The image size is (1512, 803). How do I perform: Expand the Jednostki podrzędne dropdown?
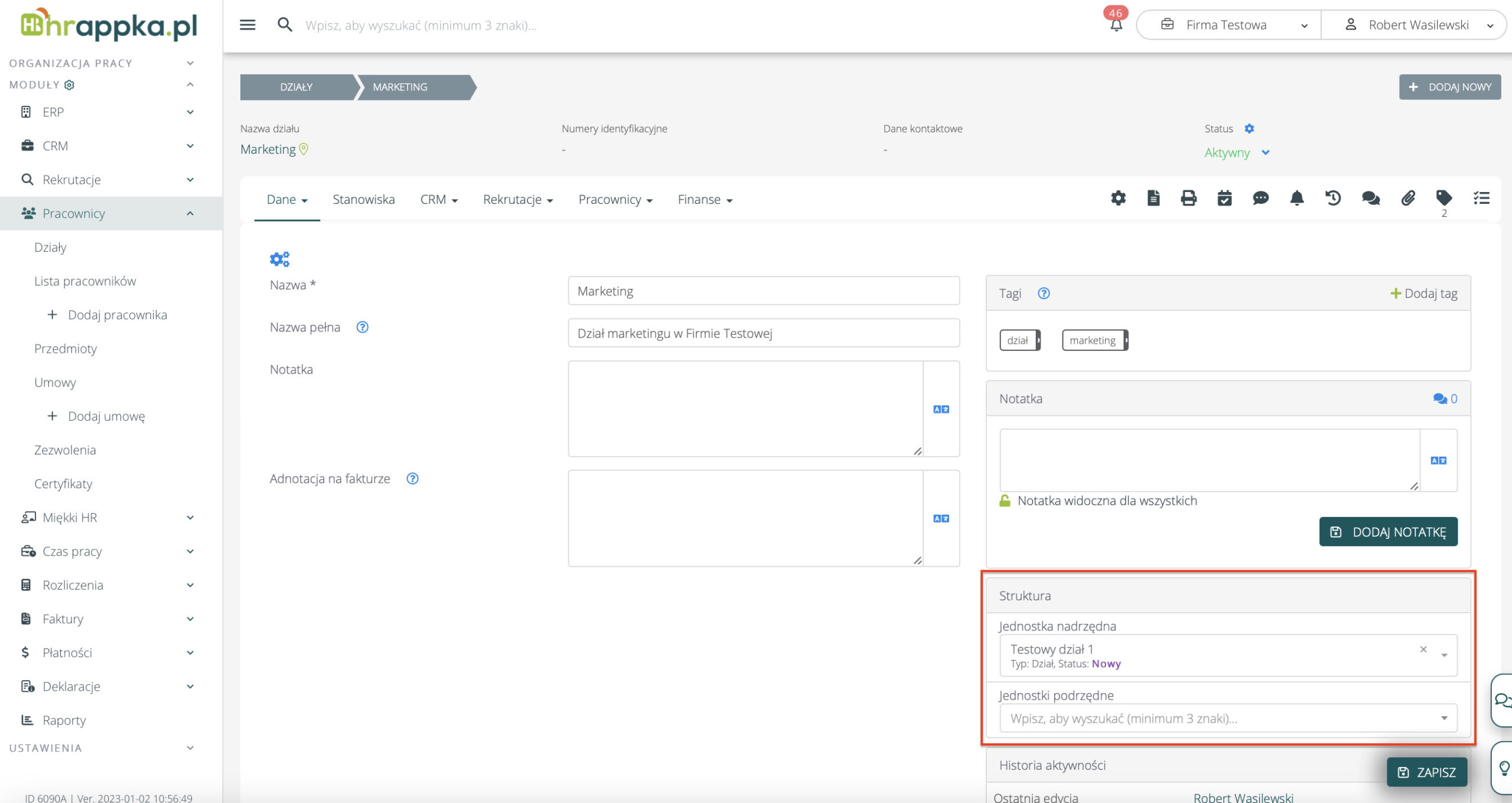pos(1443,718)
